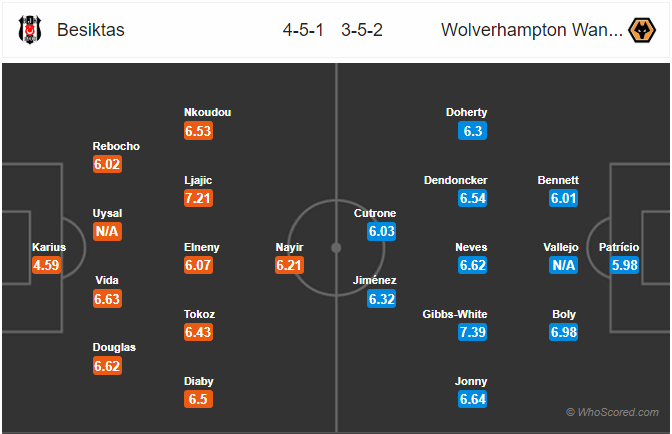This screenshot has width=672, height=434.
Task: Open the Besiktas team name link
Action: 91,30
